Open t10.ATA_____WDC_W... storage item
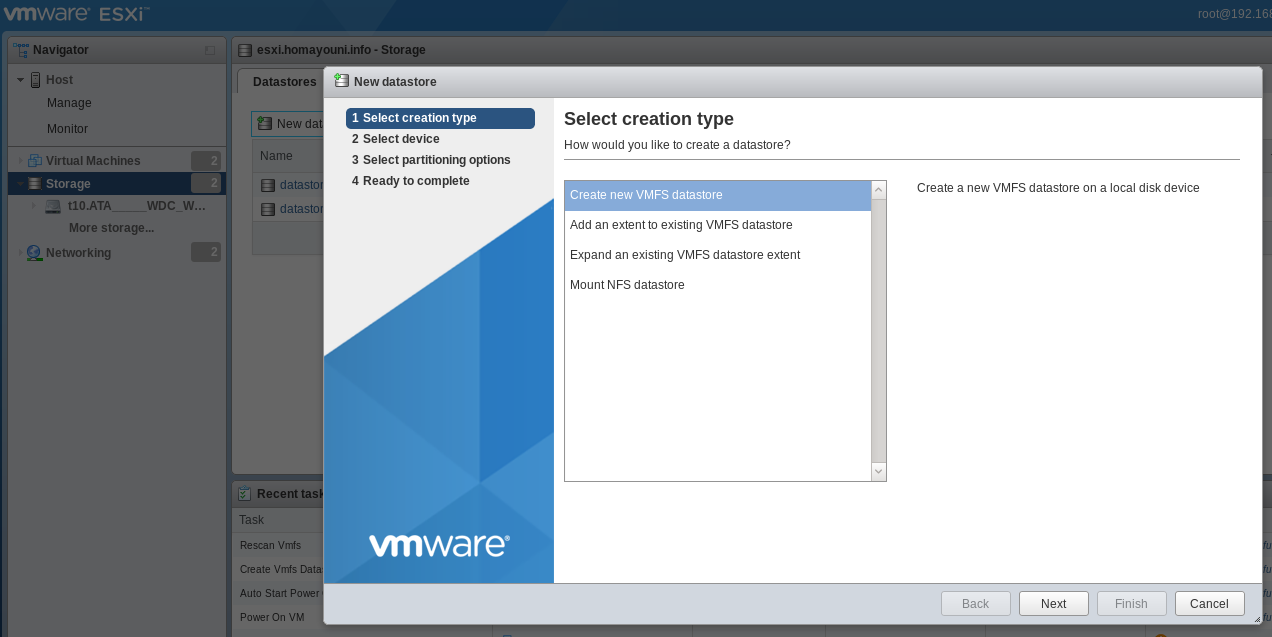 pos(136,206)
